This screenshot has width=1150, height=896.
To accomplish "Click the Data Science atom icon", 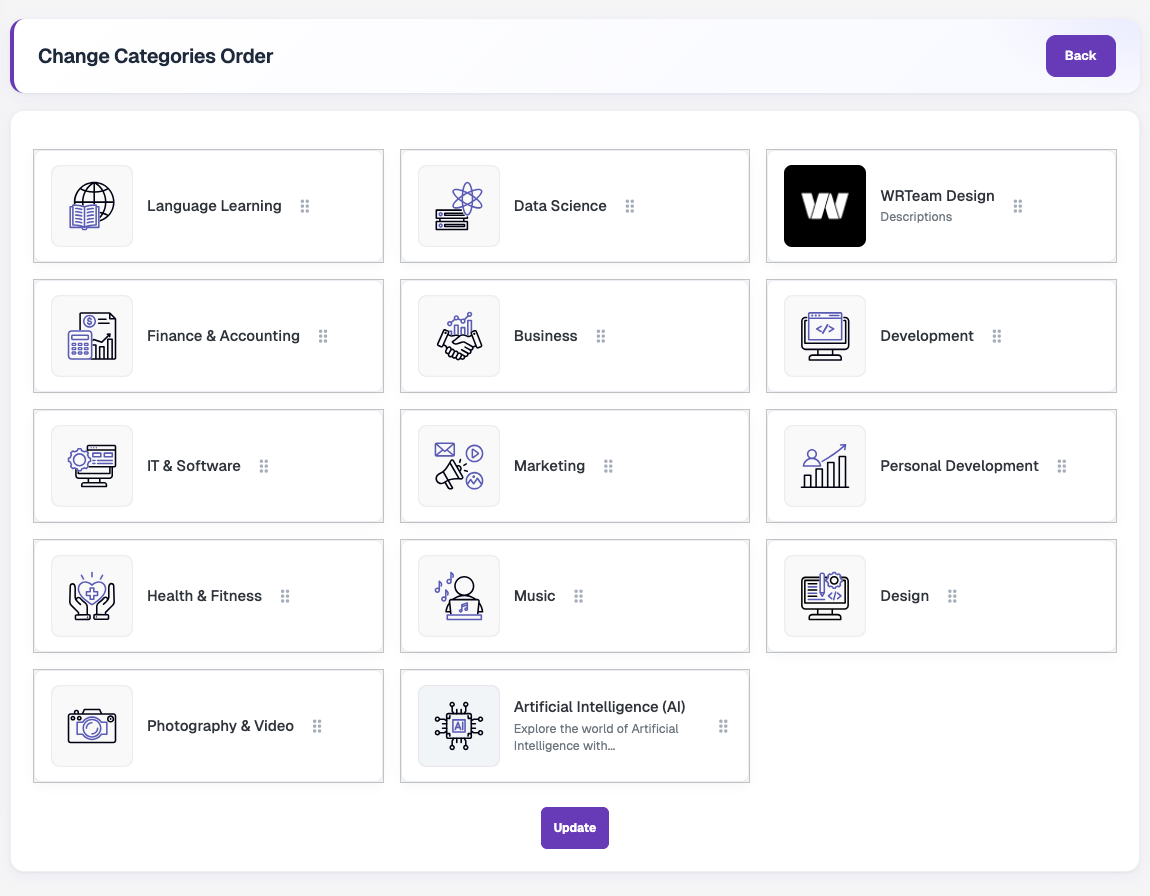I will [x=459, y=206].
